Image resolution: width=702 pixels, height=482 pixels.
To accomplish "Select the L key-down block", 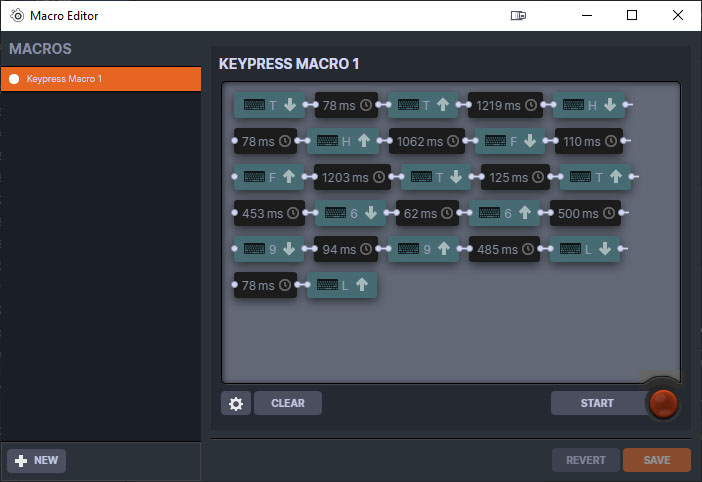I will click(585, 249).
